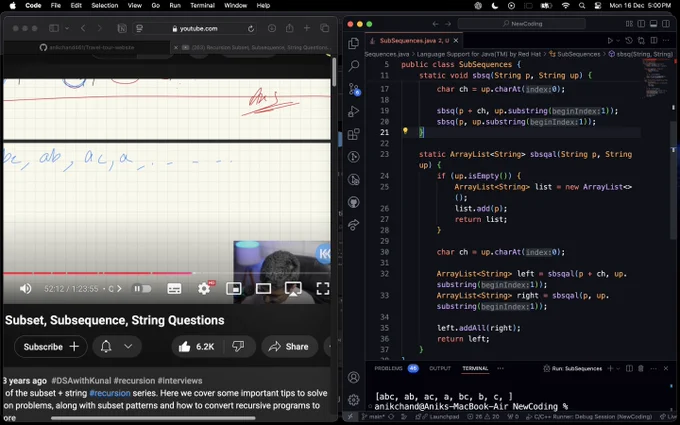The image size is (680, 425).
Task: Dislike the YouTube video
Action: coord(238,347)
